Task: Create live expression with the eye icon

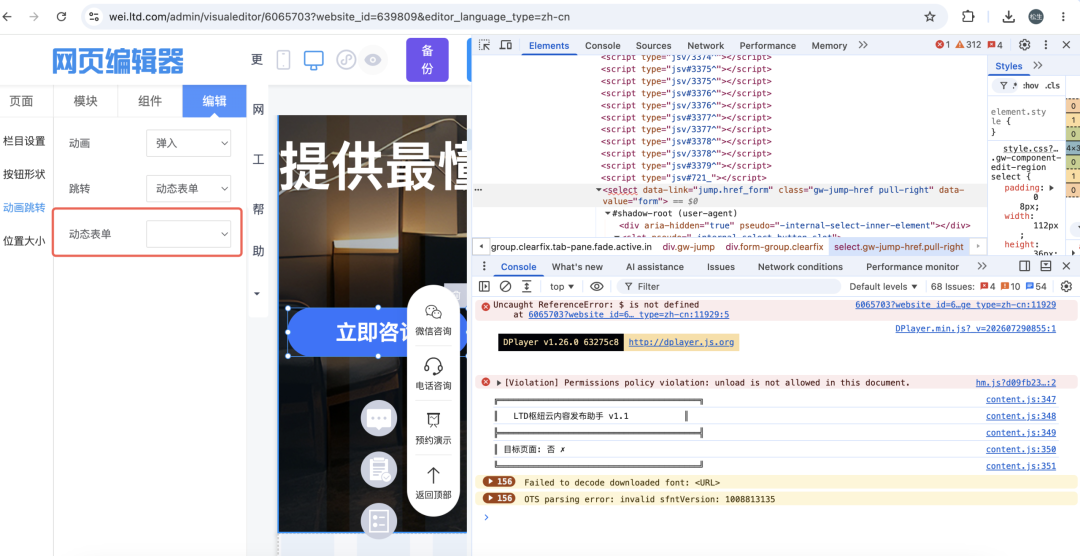Action: click(x=596, y=287)
